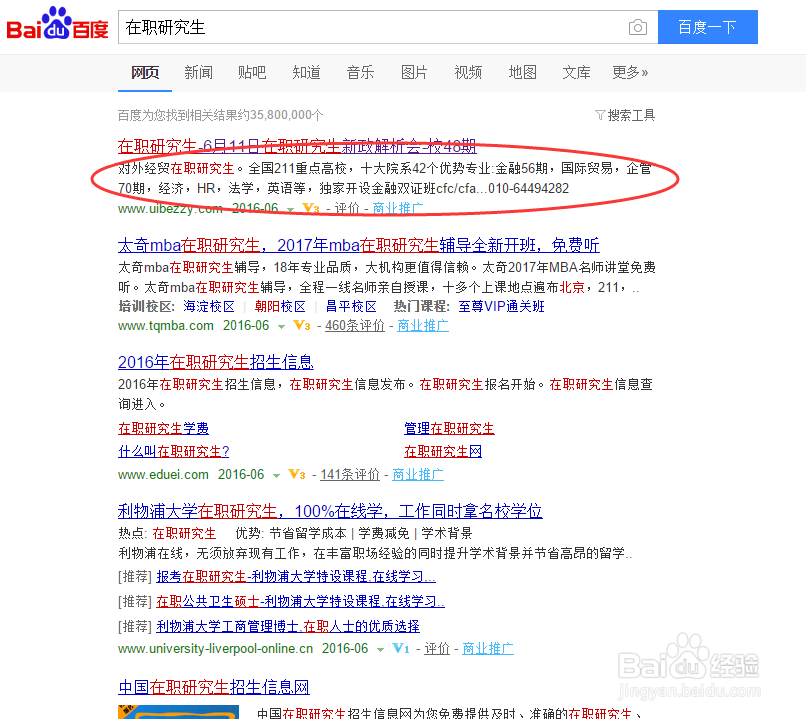This screenshot has height=719, width=806.
Task: Open 至尊VIP通关班 course link
Action: coord(502,307)
